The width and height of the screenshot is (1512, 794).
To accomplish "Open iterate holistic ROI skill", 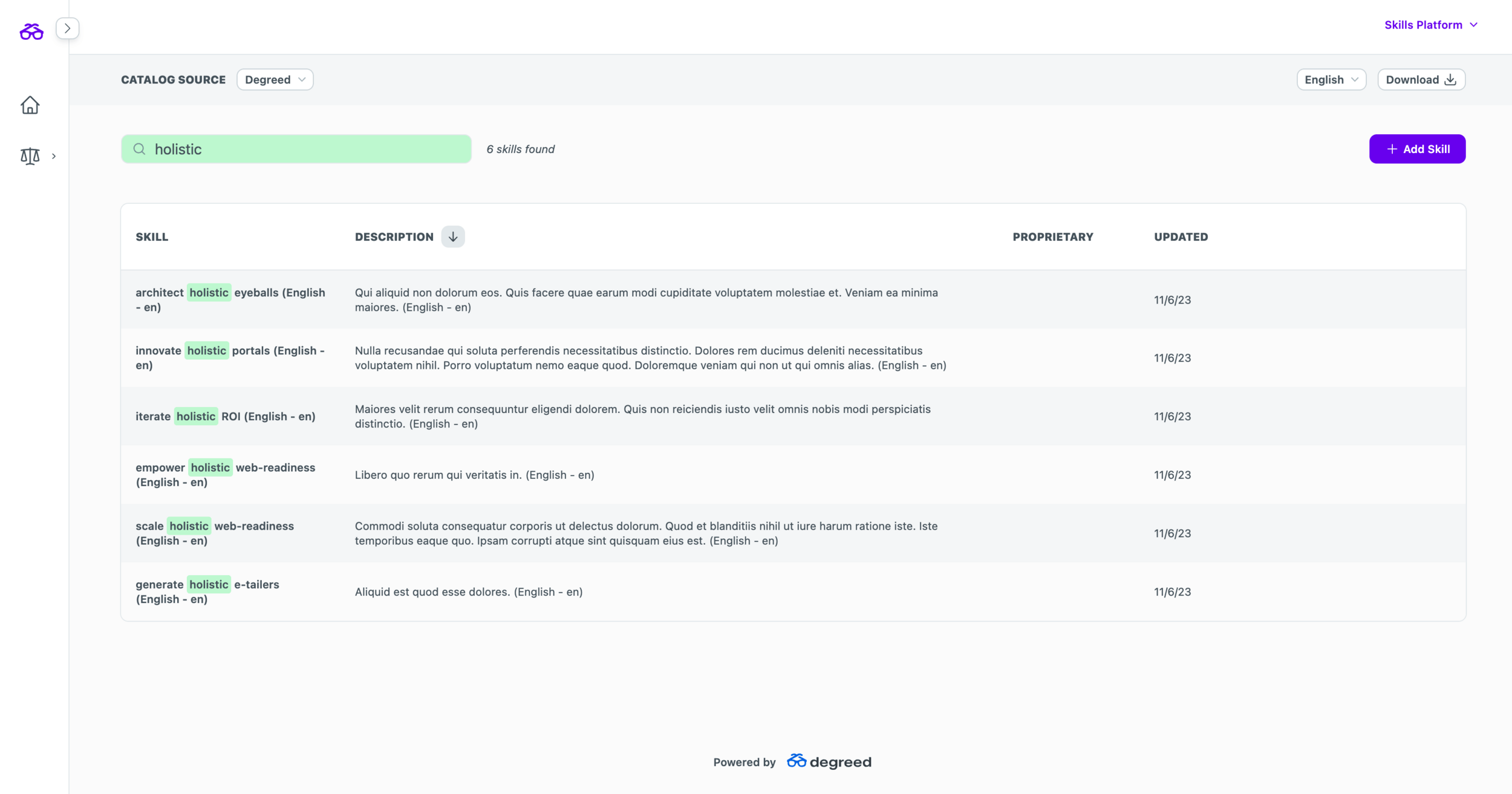I will click(225, 416).
